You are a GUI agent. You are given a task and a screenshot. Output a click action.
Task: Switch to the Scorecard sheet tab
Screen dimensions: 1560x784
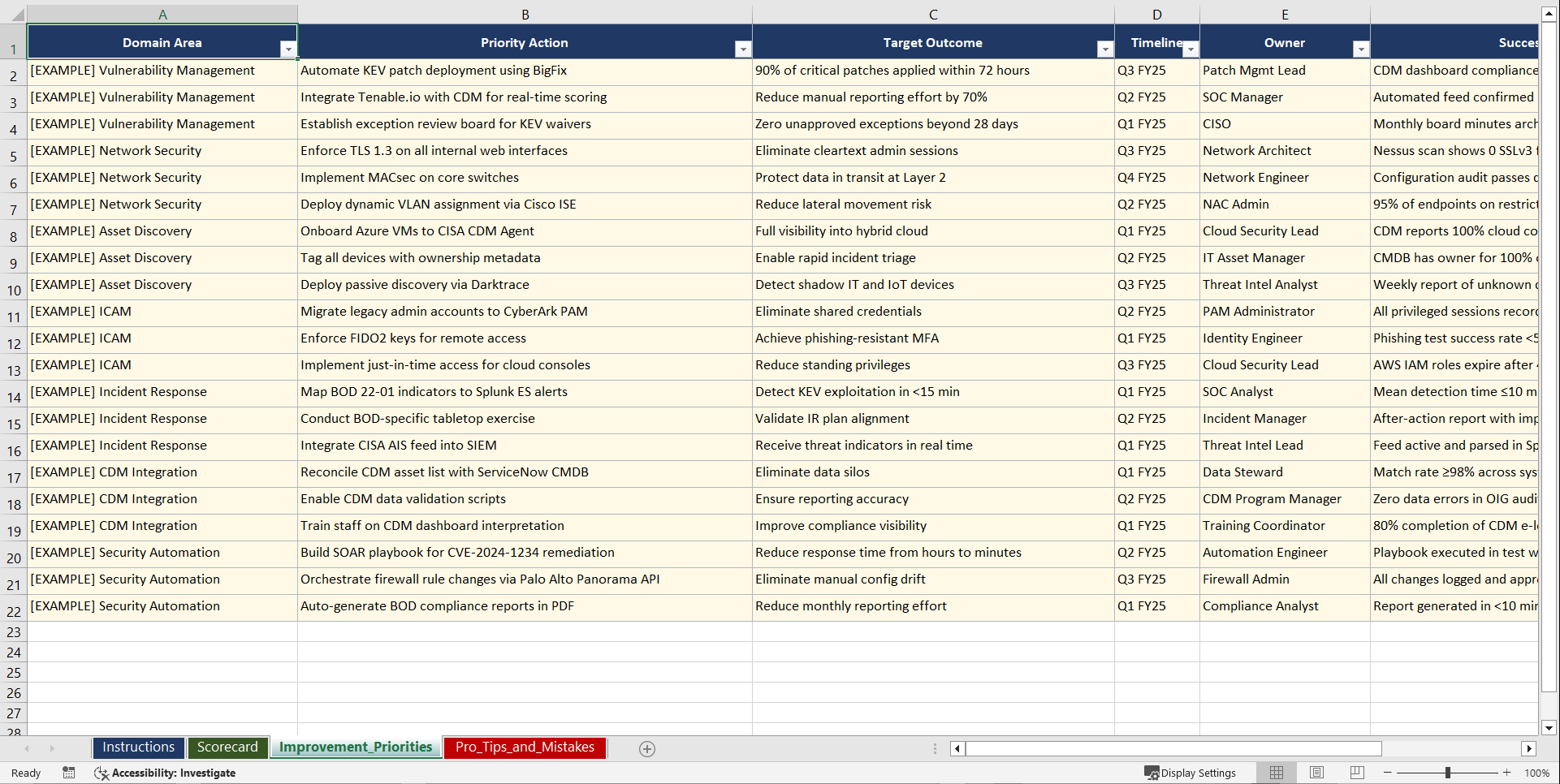coord(227,747)
